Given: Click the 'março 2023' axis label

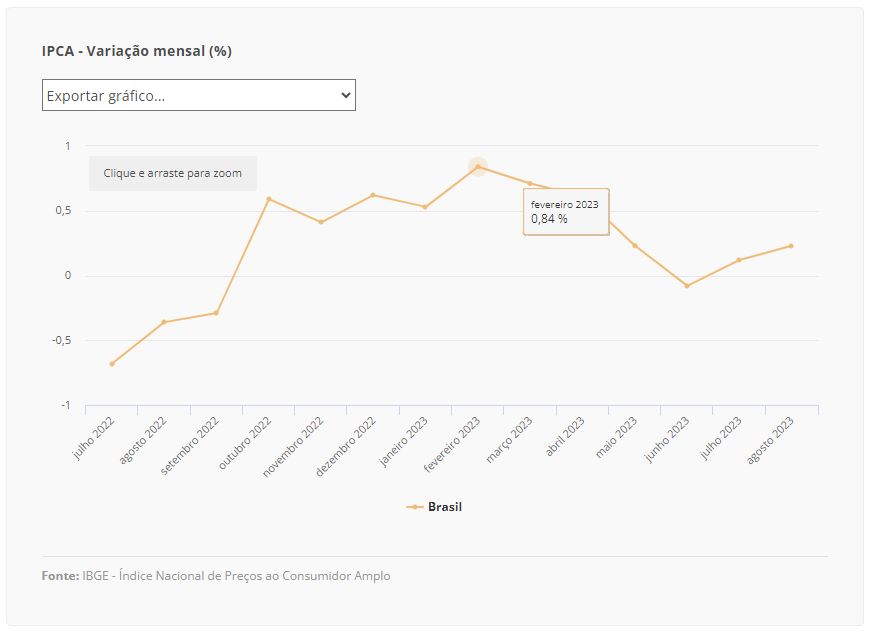Looking at the screenshot, I should (x=509, y=440).
